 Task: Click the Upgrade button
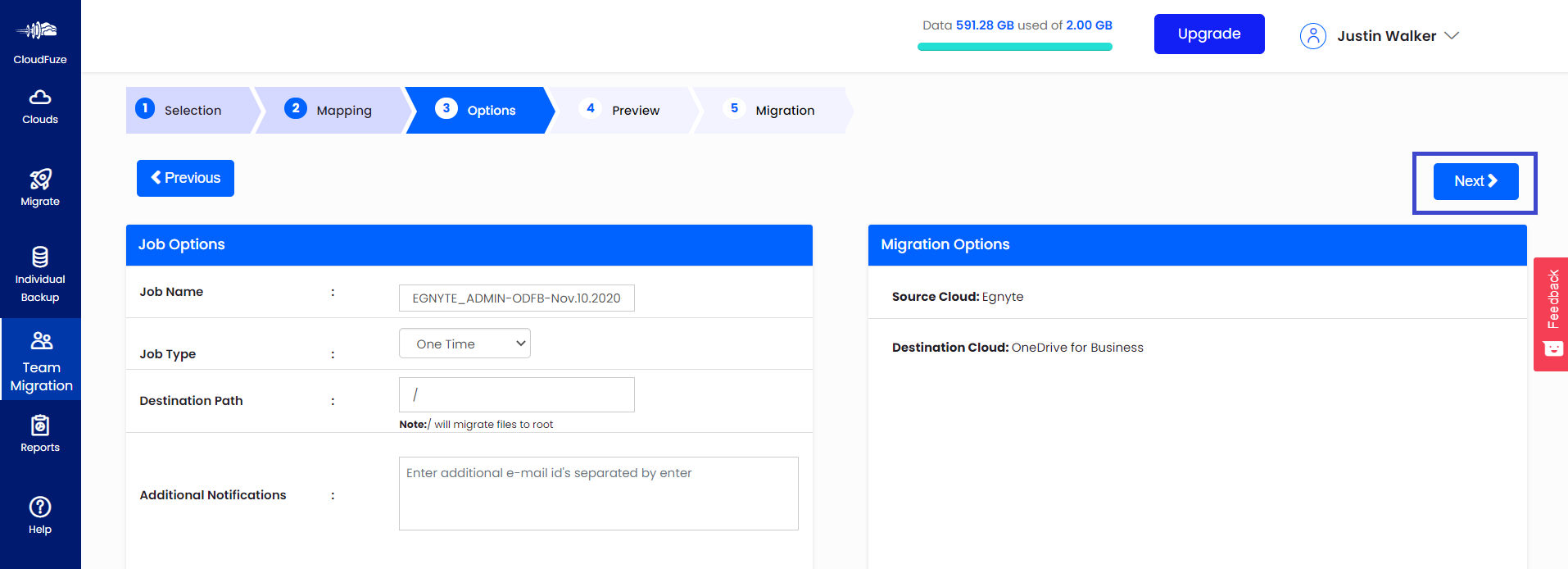click(x=1209, y=34)
